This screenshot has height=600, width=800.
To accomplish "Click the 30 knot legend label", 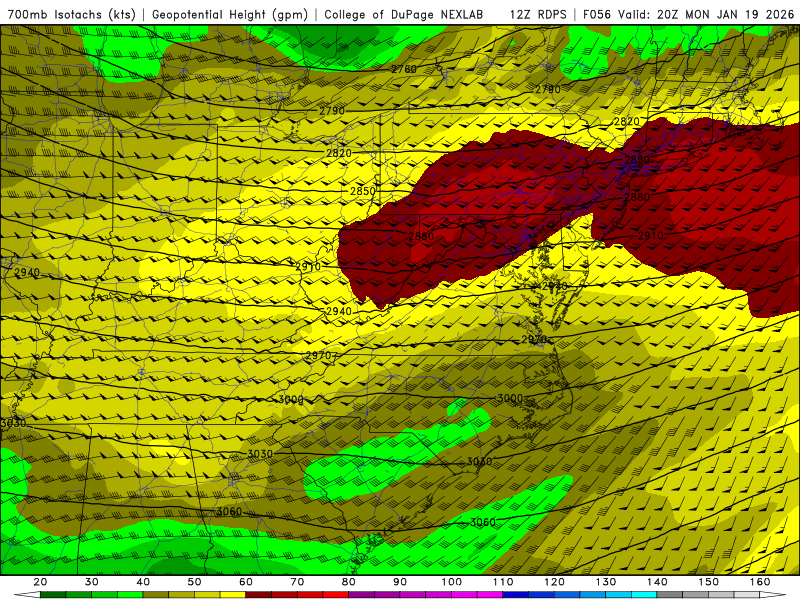I will (x=91, y=582).
